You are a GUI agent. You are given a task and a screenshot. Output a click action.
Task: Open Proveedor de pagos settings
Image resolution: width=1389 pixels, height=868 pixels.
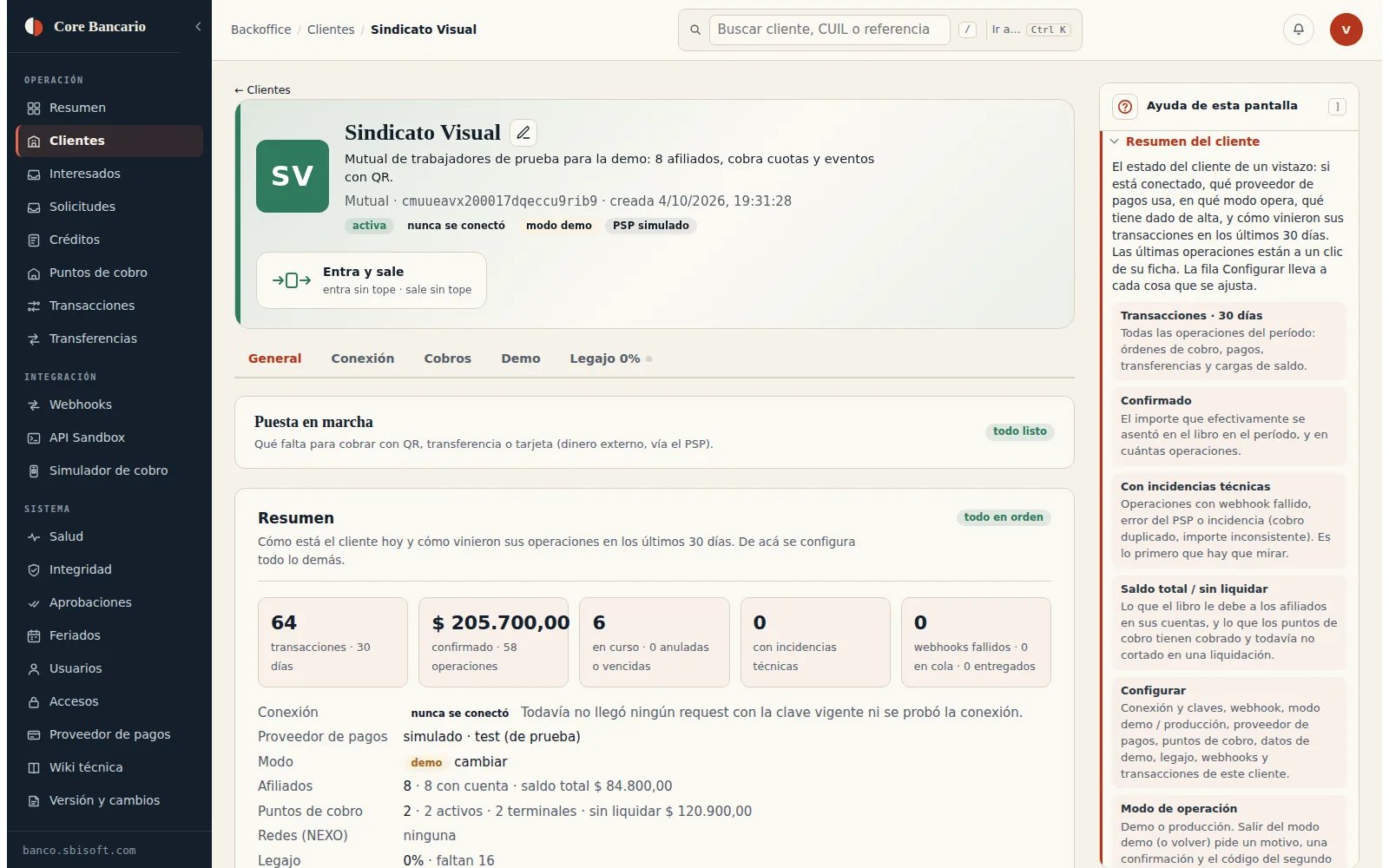pyautogui.click(x=109, y=734)
